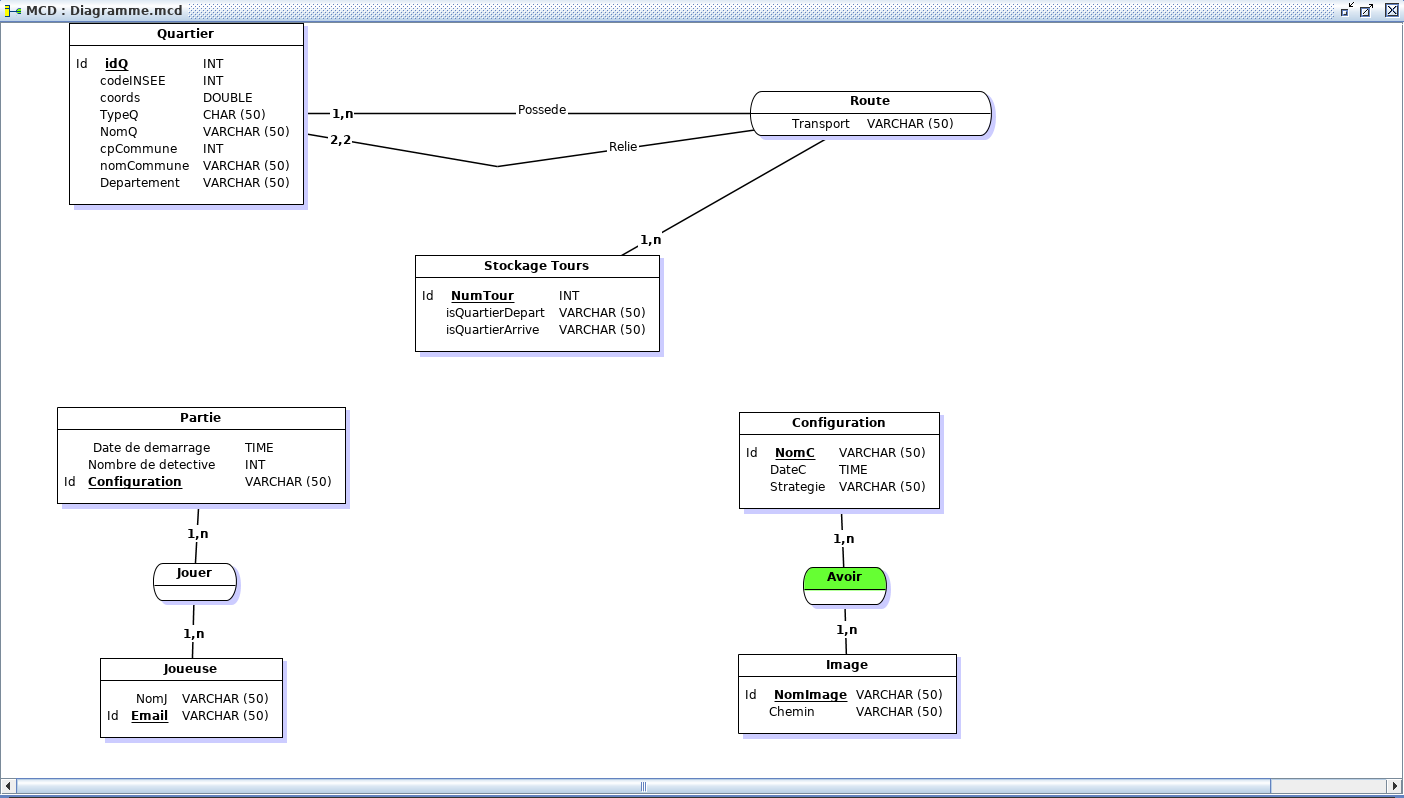This screenshot has width=1404, height=798.
Task: Maximize the MCD internal window
Action: tap(1366, 10)
